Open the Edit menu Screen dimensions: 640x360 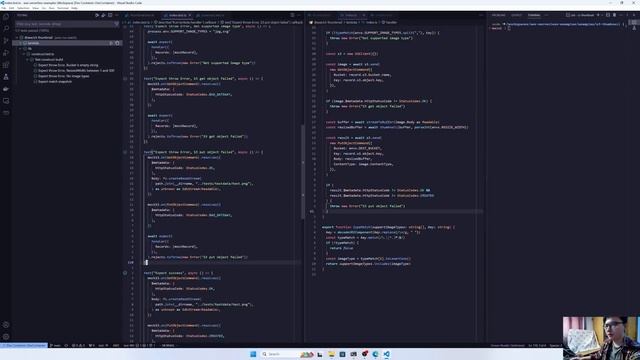11,8
